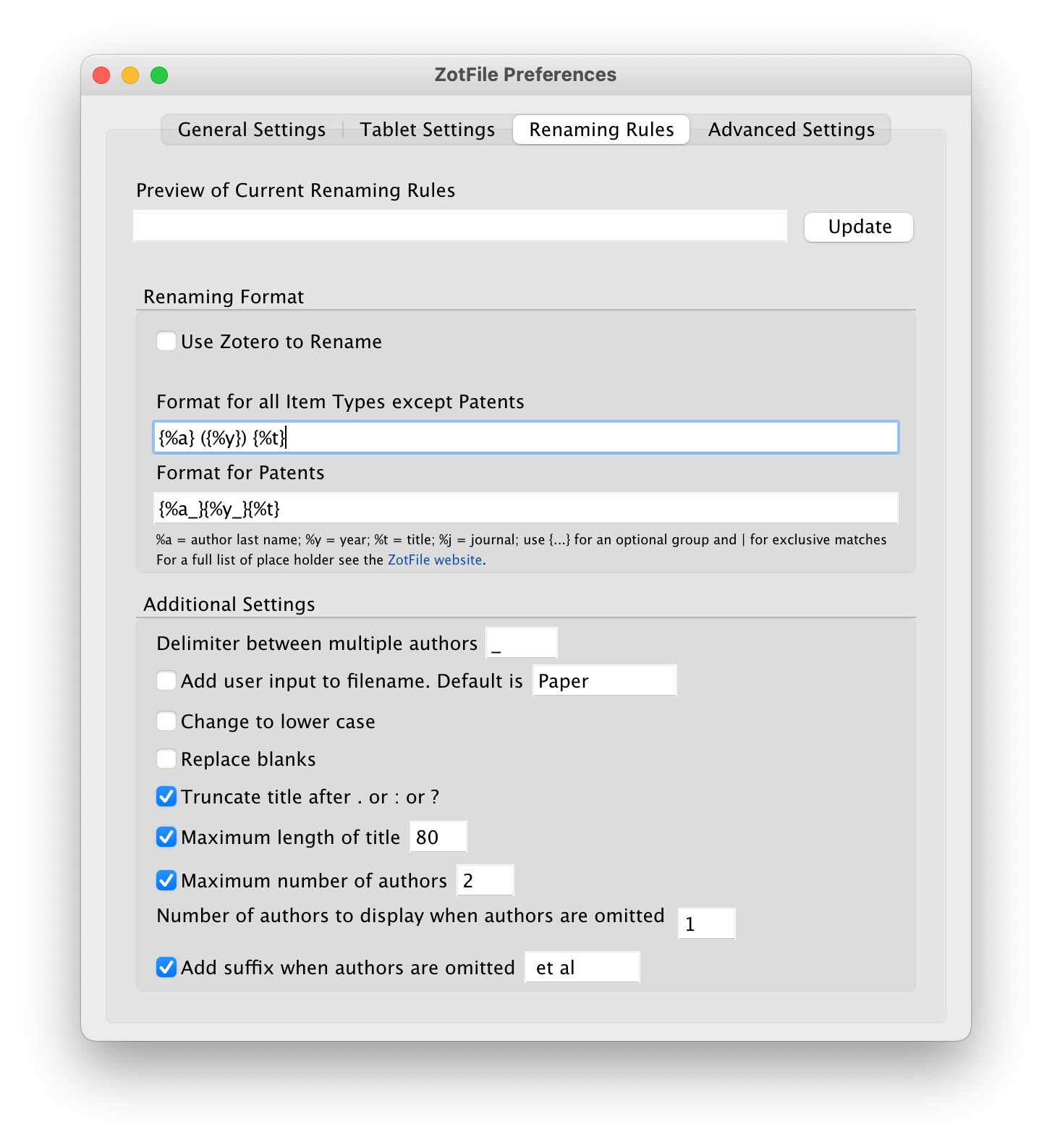
Task: Focus the Preview of Current Renaming Rules field
Action: (x=459, y=227)
